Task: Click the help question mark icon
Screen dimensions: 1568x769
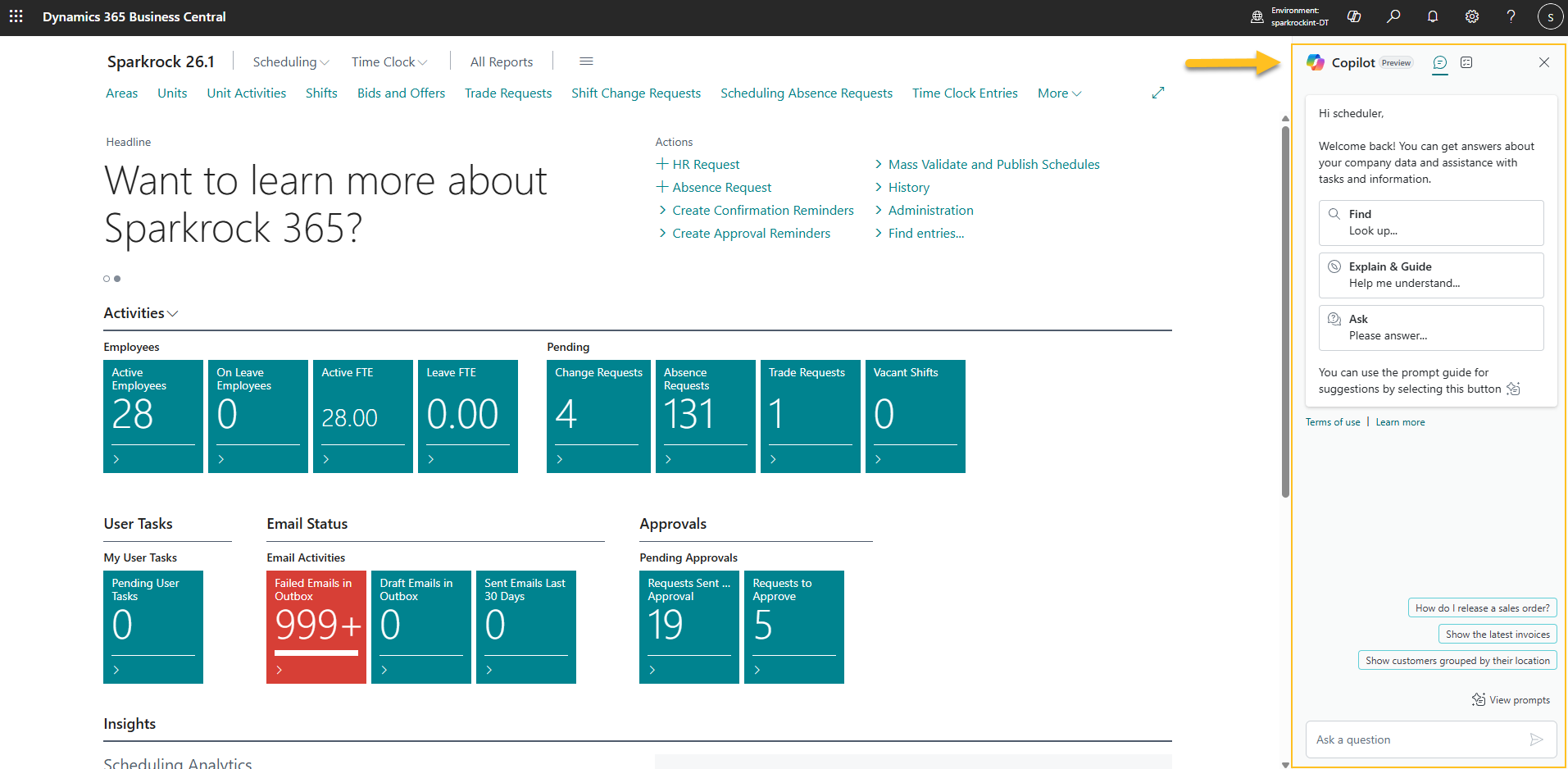Action: 1511,16
